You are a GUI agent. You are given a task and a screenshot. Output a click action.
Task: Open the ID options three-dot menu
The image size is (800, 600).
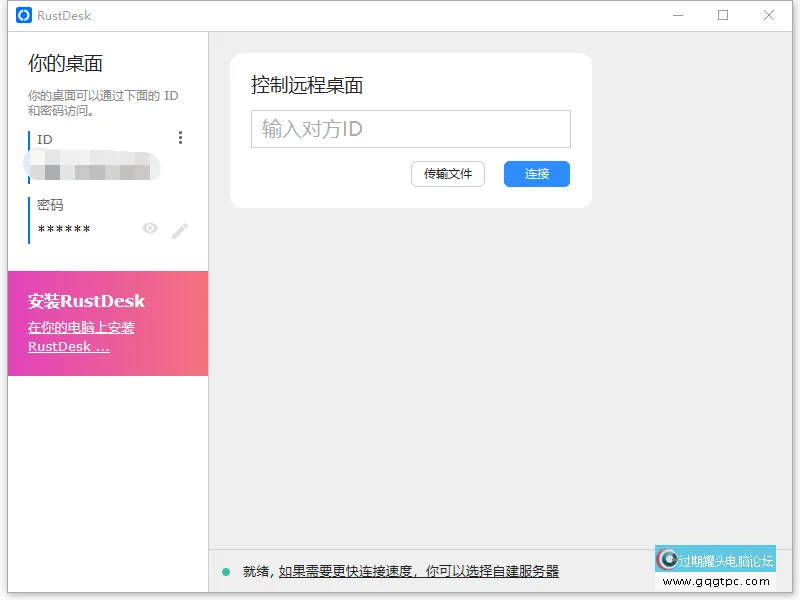tap(181, 137)
